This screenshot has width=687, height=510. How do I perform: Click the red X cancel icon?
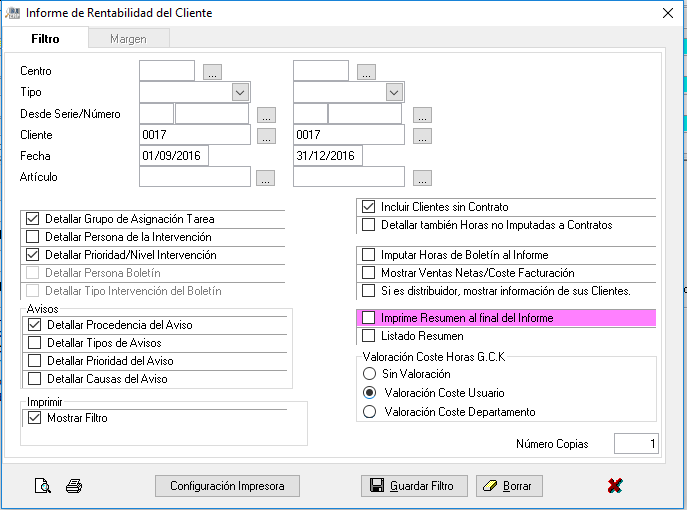(615, 485)
